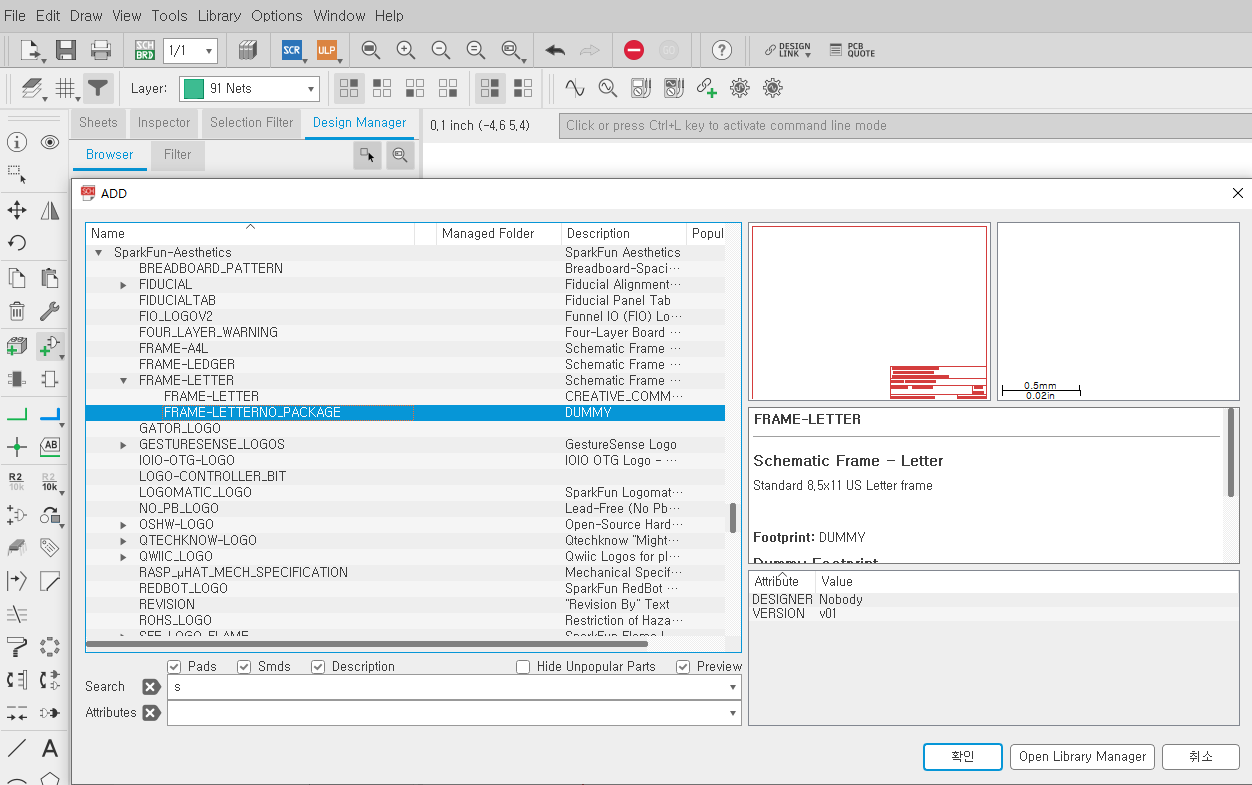Expand the QWIIC_LOGO tree node
This screenshot has height=785, width=1252.
124,557
